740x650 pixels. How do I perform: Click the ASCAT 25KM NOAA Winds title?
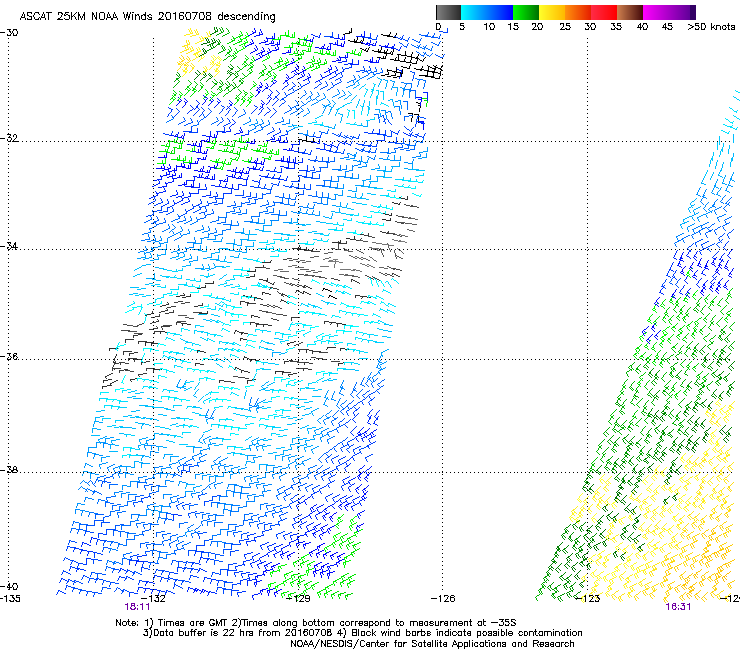pyautogui.click(x=147, y=17)
